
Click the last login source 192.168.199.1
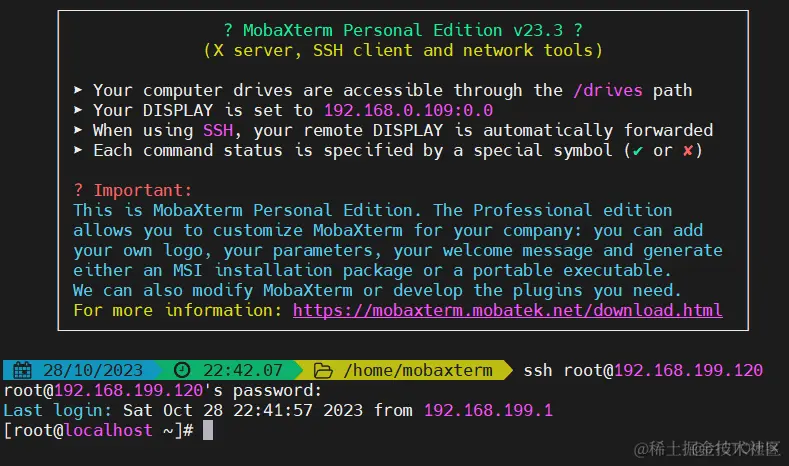click(x=488, y=410)
